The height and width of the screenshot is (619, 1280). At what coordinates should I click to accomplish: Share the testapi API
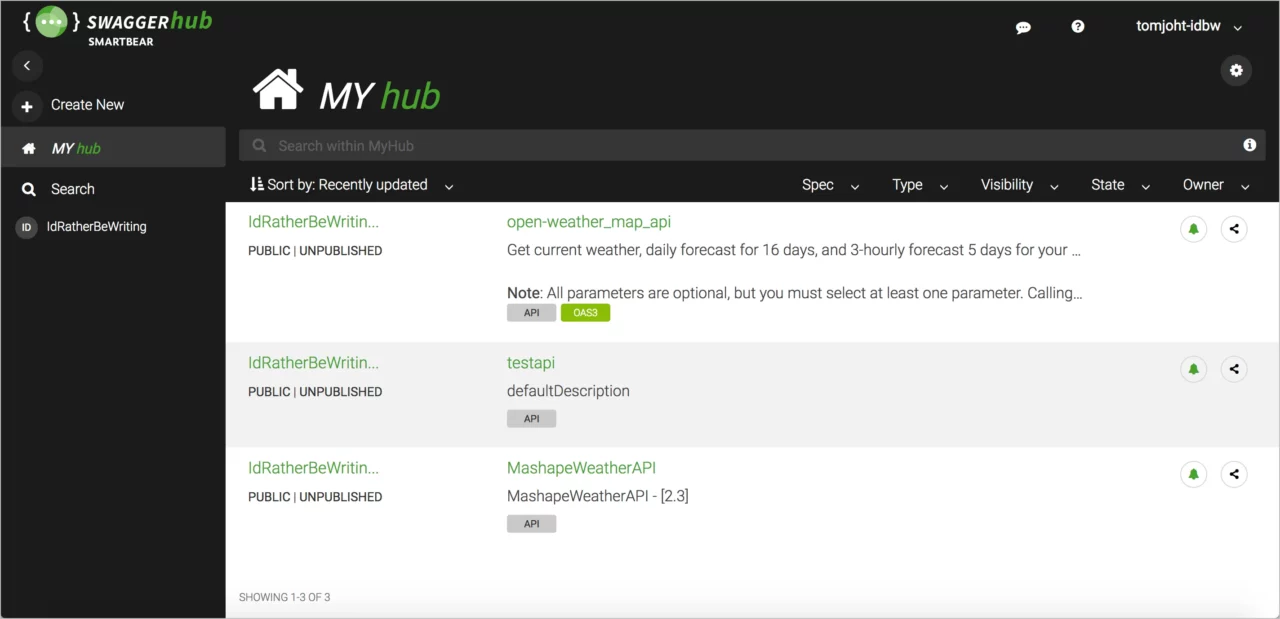[1234, 369]
